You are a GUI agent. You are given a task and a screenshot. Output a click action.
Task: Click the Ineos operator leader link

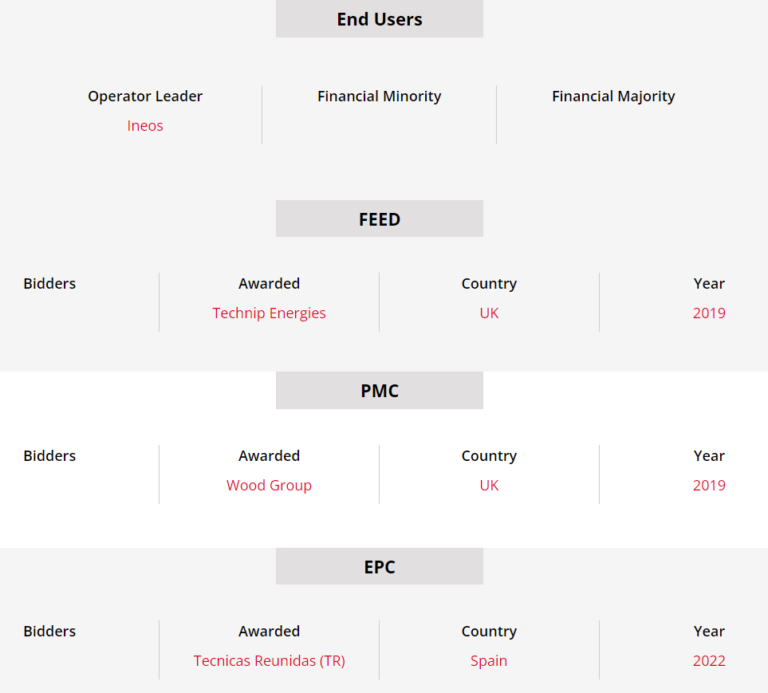coord(145,126)
